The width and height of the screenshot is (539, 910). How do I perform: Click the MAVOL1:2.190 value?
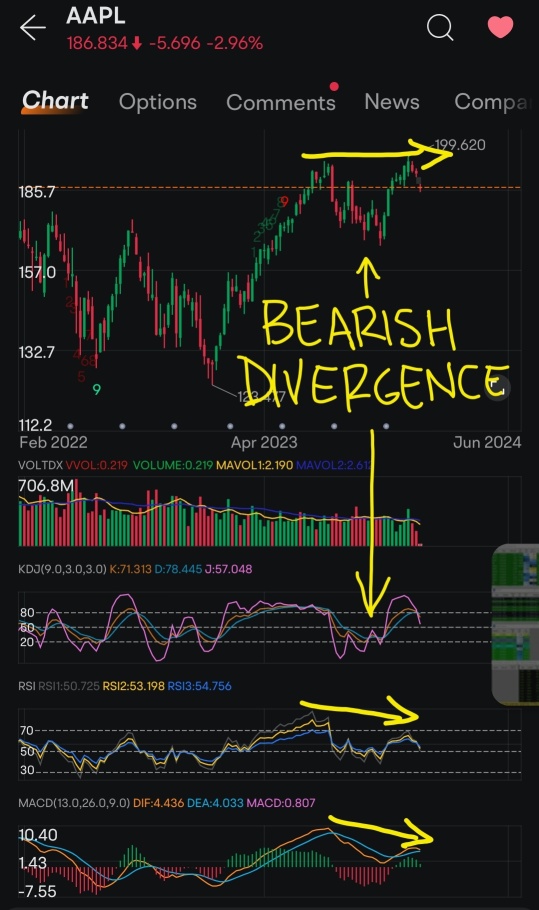[254, 465]
